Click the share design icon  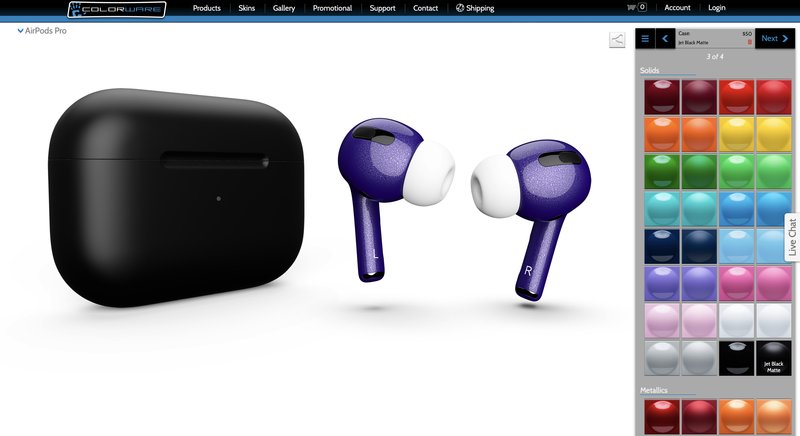pos(617,40)
